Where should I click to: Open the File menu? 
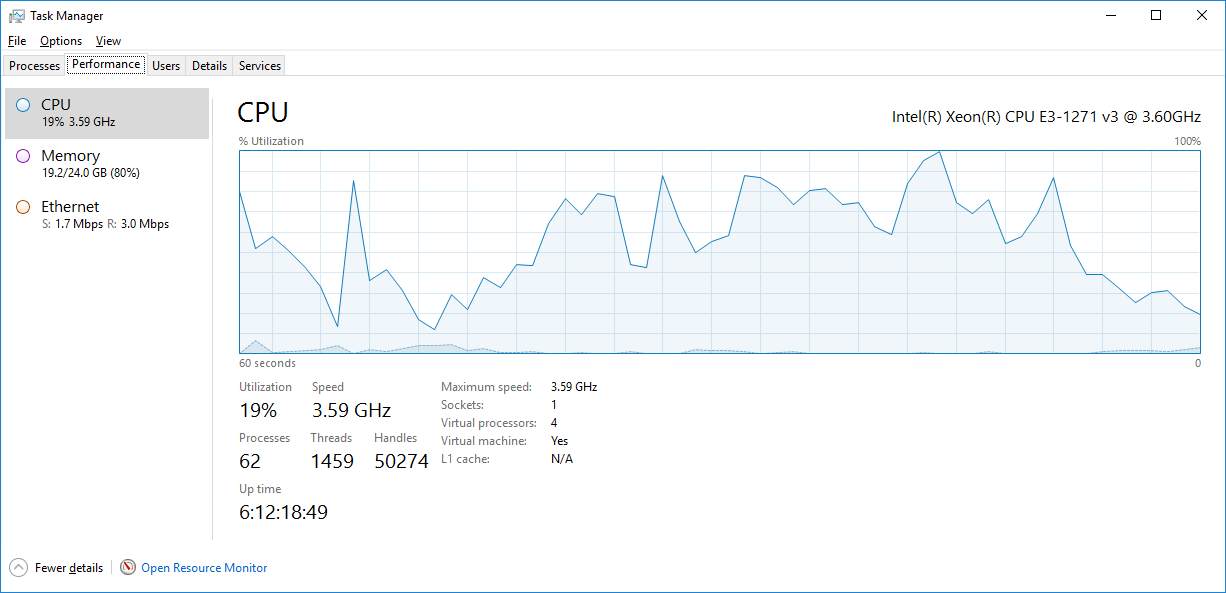[17, 41]
